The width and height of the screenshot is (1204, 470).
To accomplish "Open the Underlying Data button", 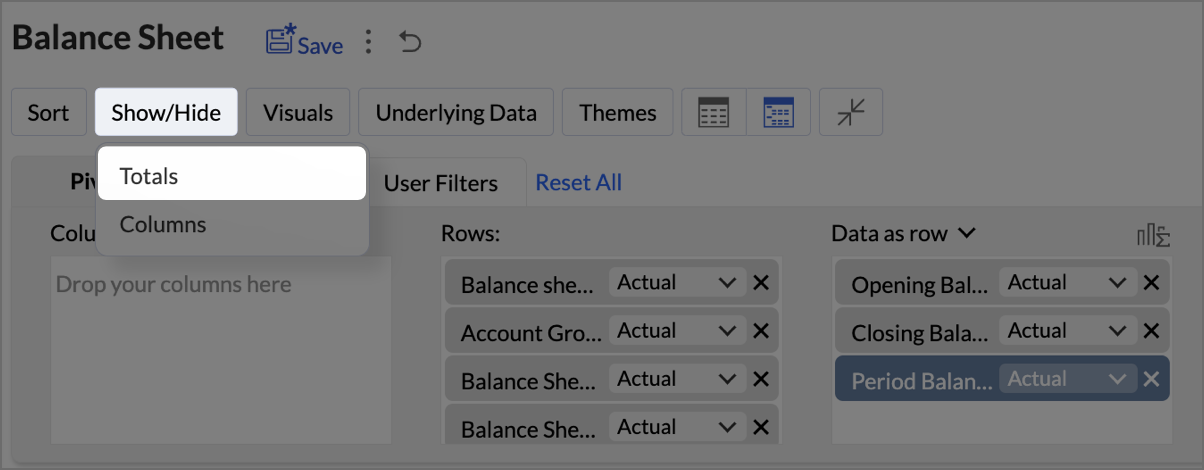I will (x=456, y=112).
